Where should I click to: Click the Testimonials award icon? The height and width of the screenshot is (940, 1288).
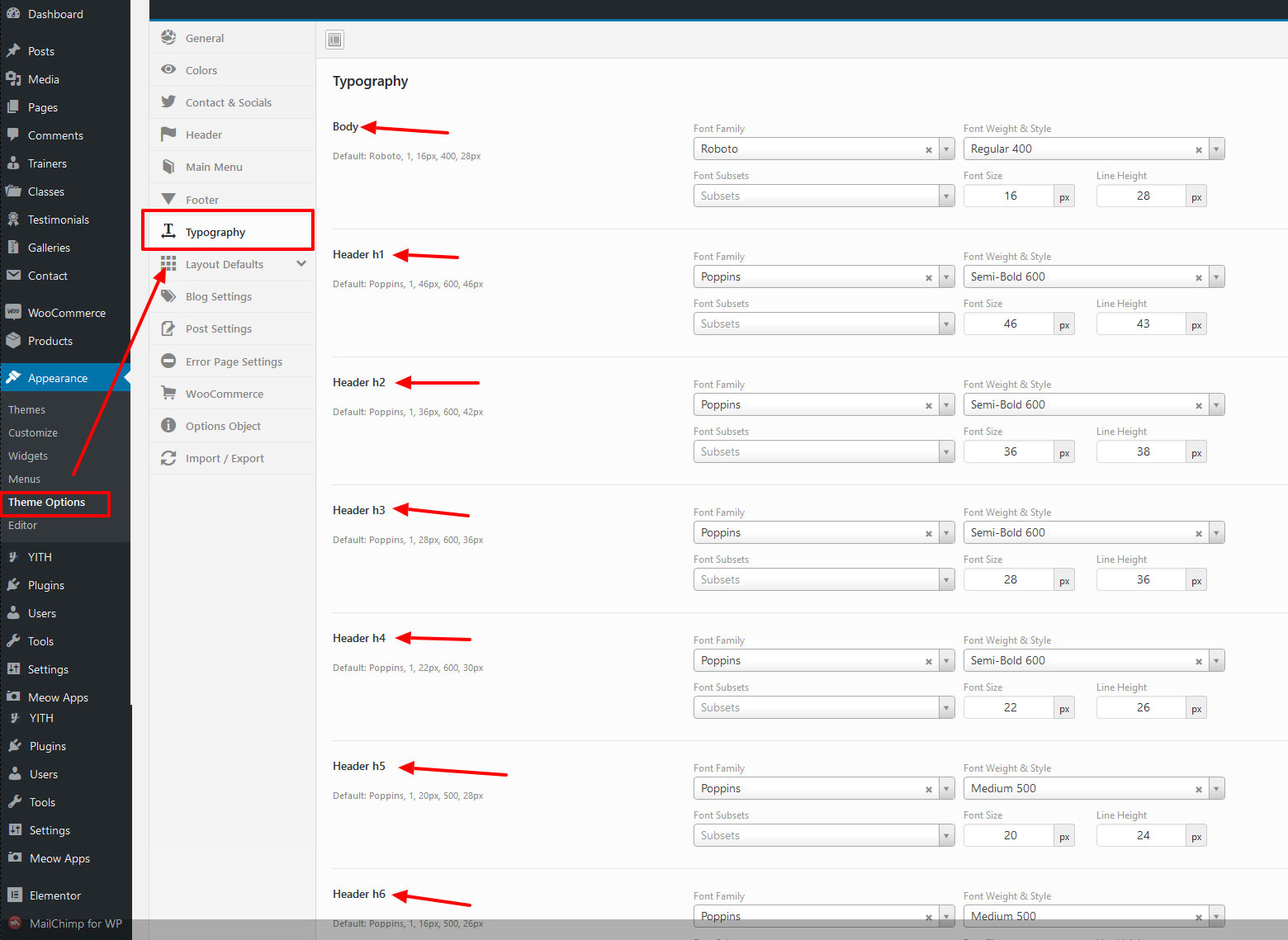coord(13,220)
